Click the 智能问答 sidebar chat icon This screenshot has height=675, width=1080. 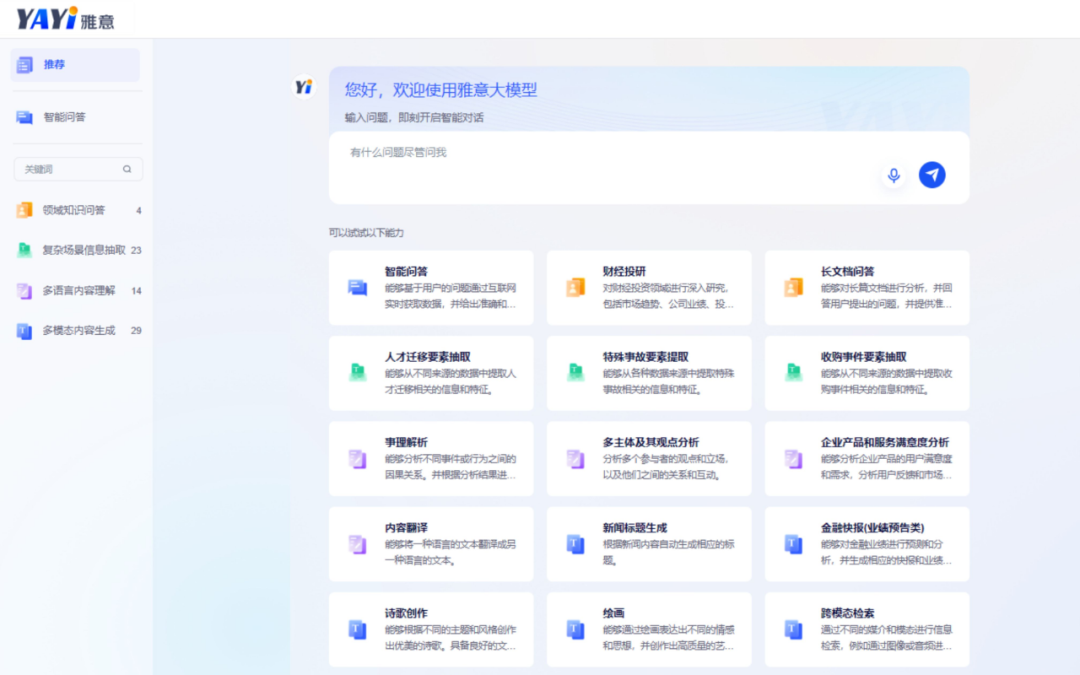(x=25, y=117)
